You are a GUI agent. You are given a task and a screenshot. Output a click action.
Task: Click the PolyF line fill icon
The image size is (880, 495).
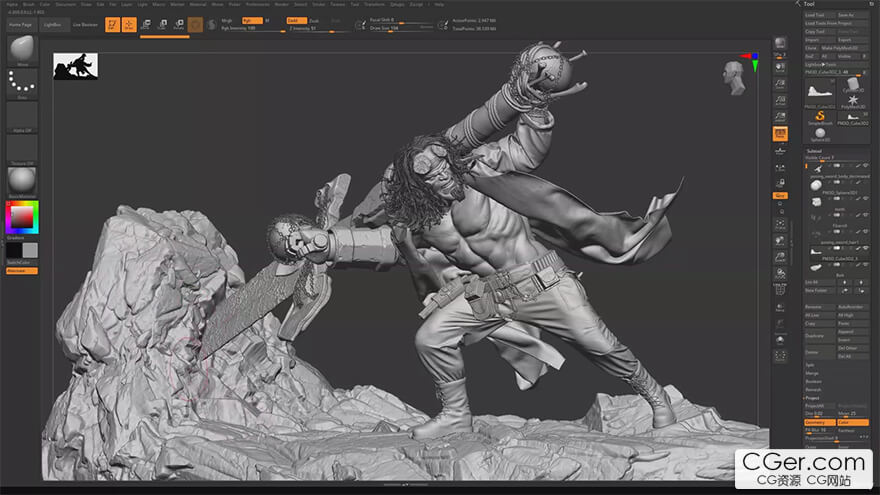780,290
